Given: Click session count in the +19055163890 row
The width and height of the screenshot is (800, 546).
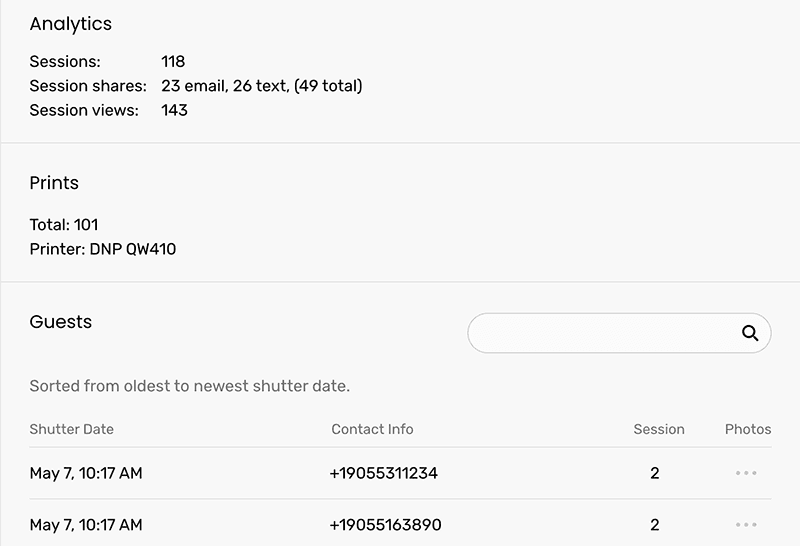Looking at the screenshot, I should pos(655,525).
